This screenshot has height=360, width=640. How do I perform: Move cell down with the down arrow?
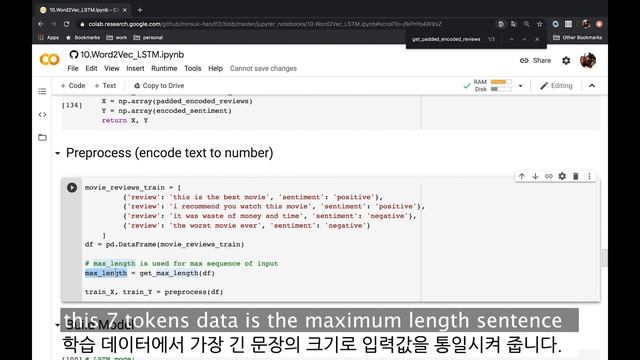coord(535,176)
